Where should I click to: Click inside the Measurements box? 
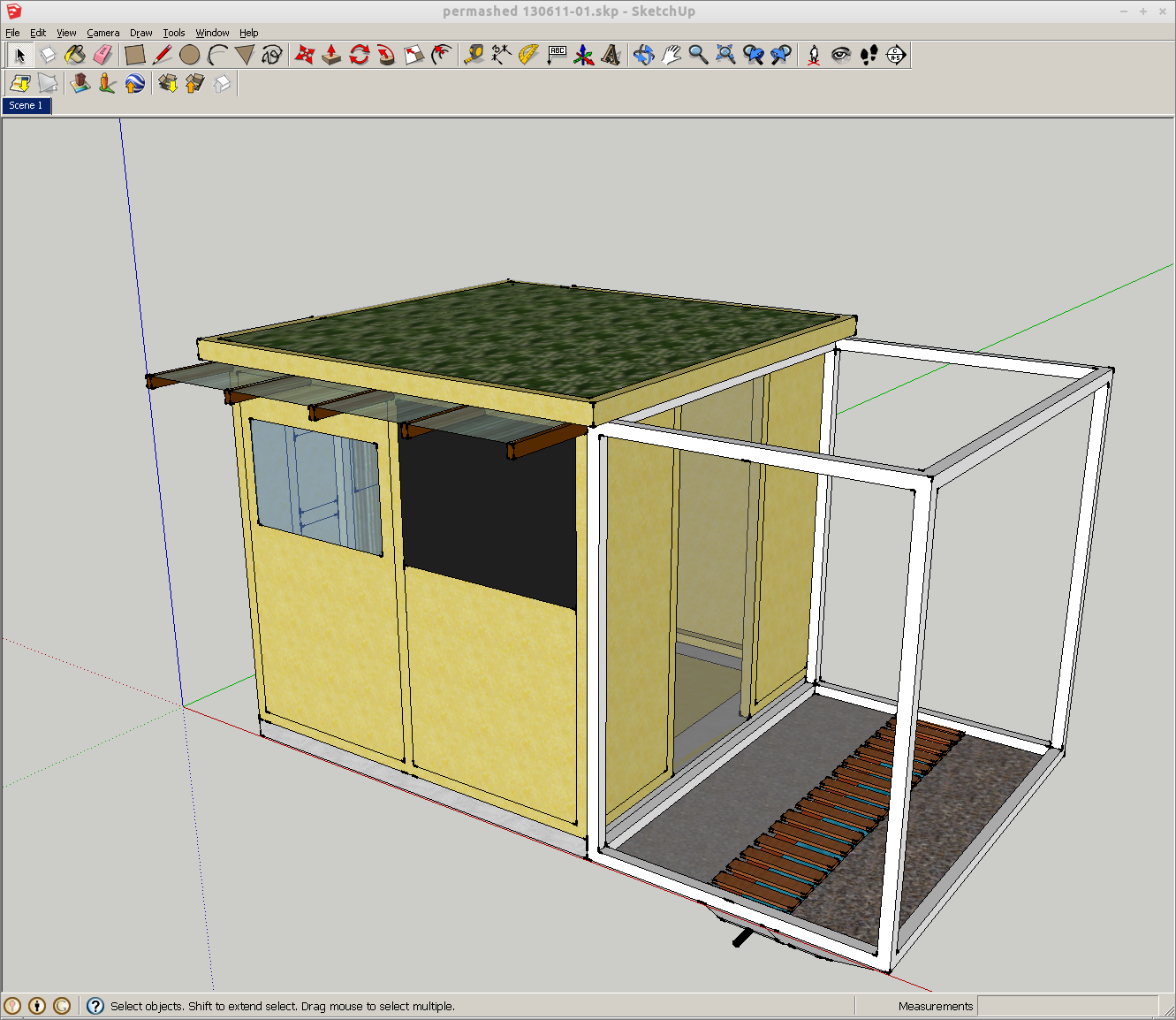click(1069, 1006)
